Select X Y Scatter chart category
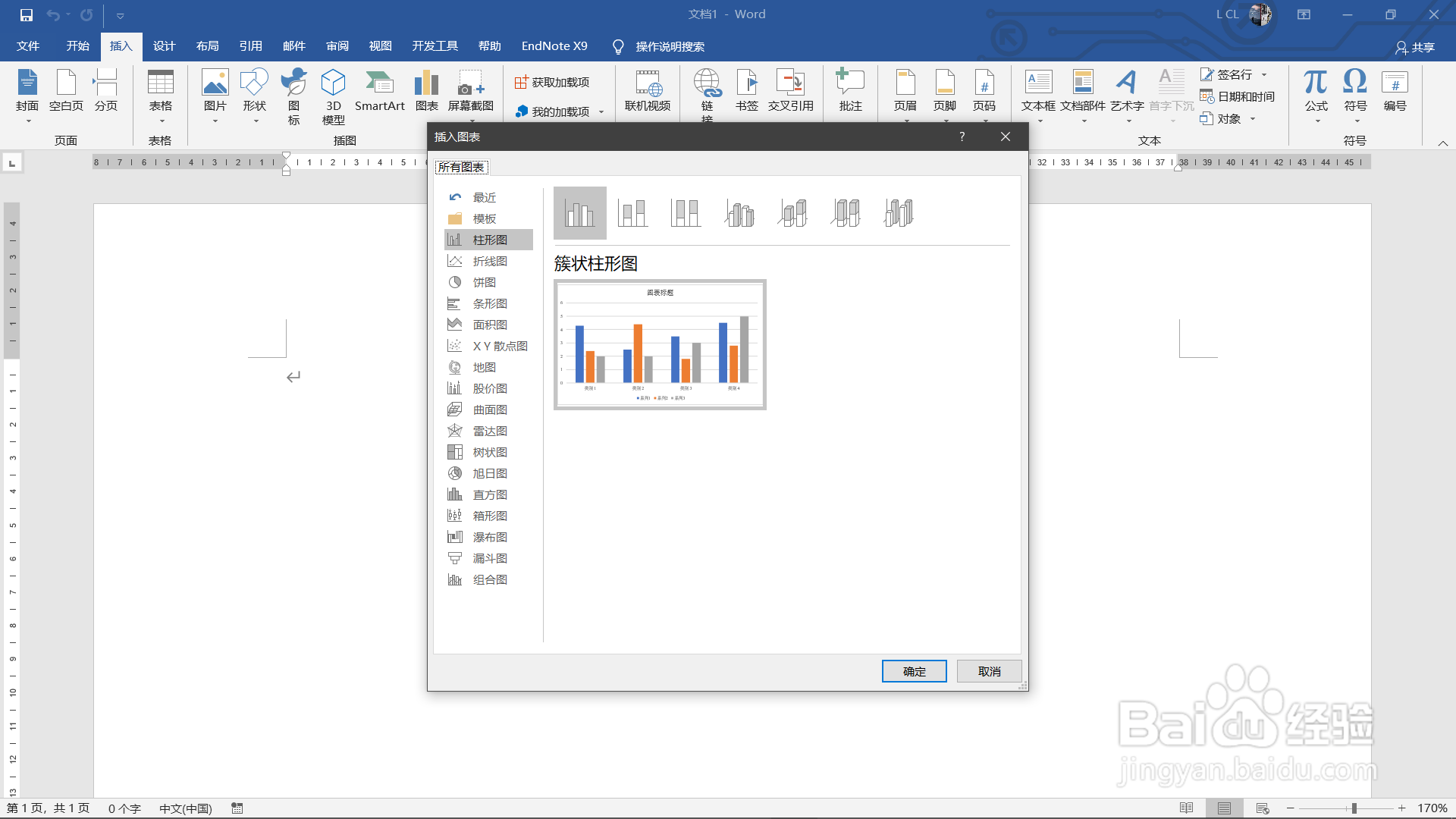 [500, 346]
